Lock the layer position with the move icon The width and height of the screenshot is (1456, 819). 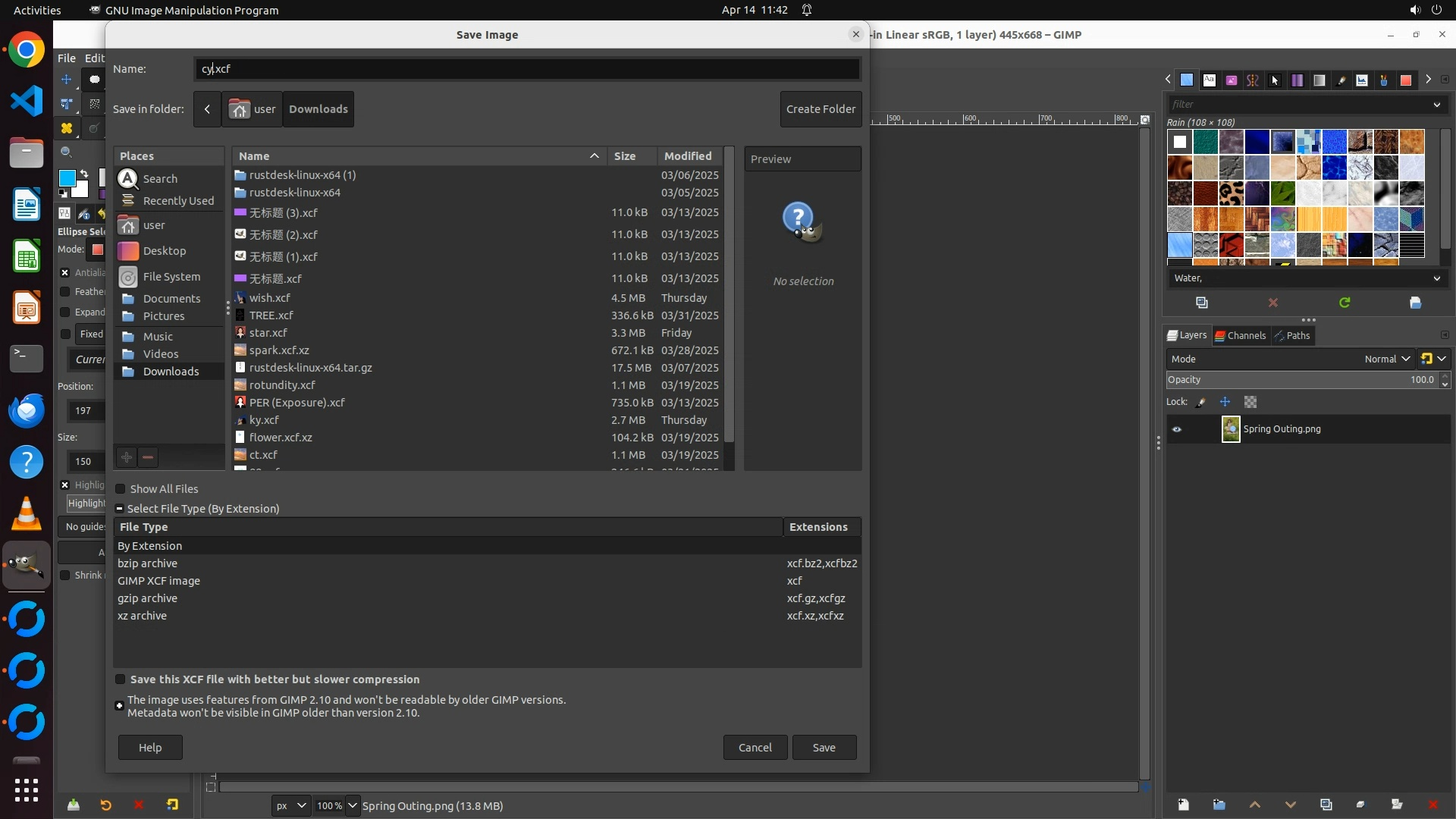tap(1225, 402)
